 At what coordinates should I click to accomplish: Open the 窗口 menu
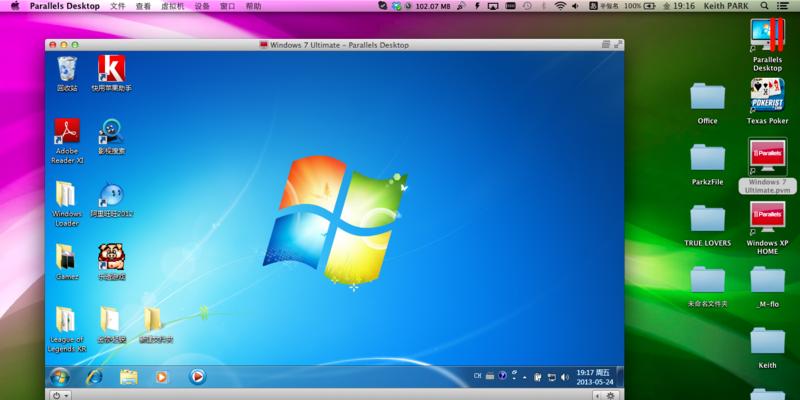pos(228,6)
